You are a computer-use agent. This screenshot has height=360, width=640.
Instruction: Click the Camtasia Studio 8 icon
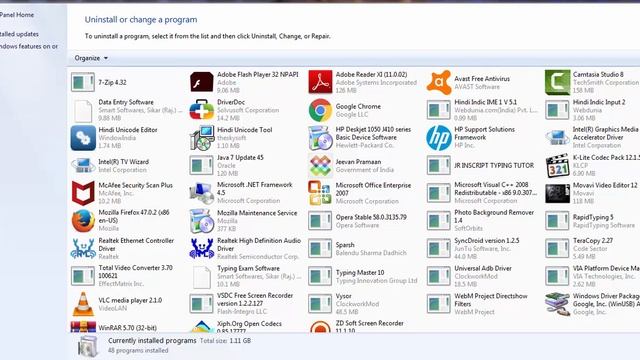[x=557, y=82]
